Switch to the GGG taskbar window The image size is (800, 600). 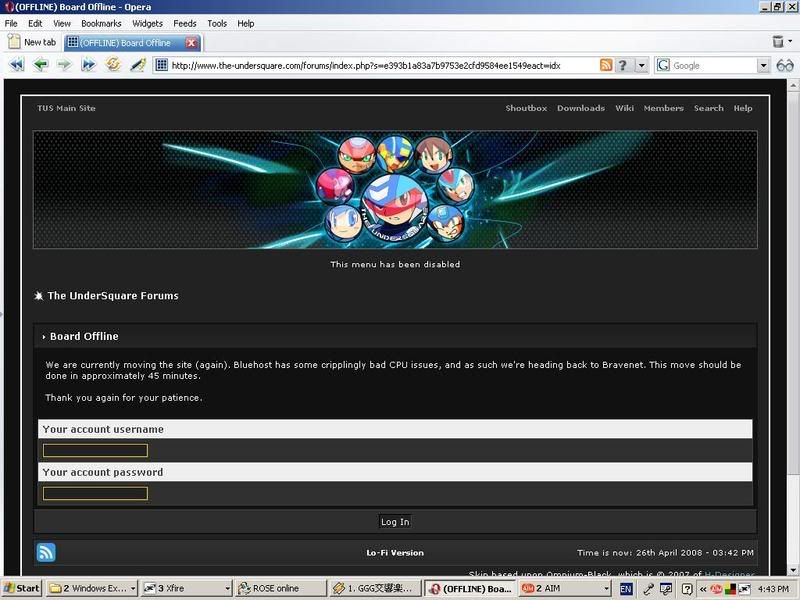pyautogui.click(x=376, y=588)
